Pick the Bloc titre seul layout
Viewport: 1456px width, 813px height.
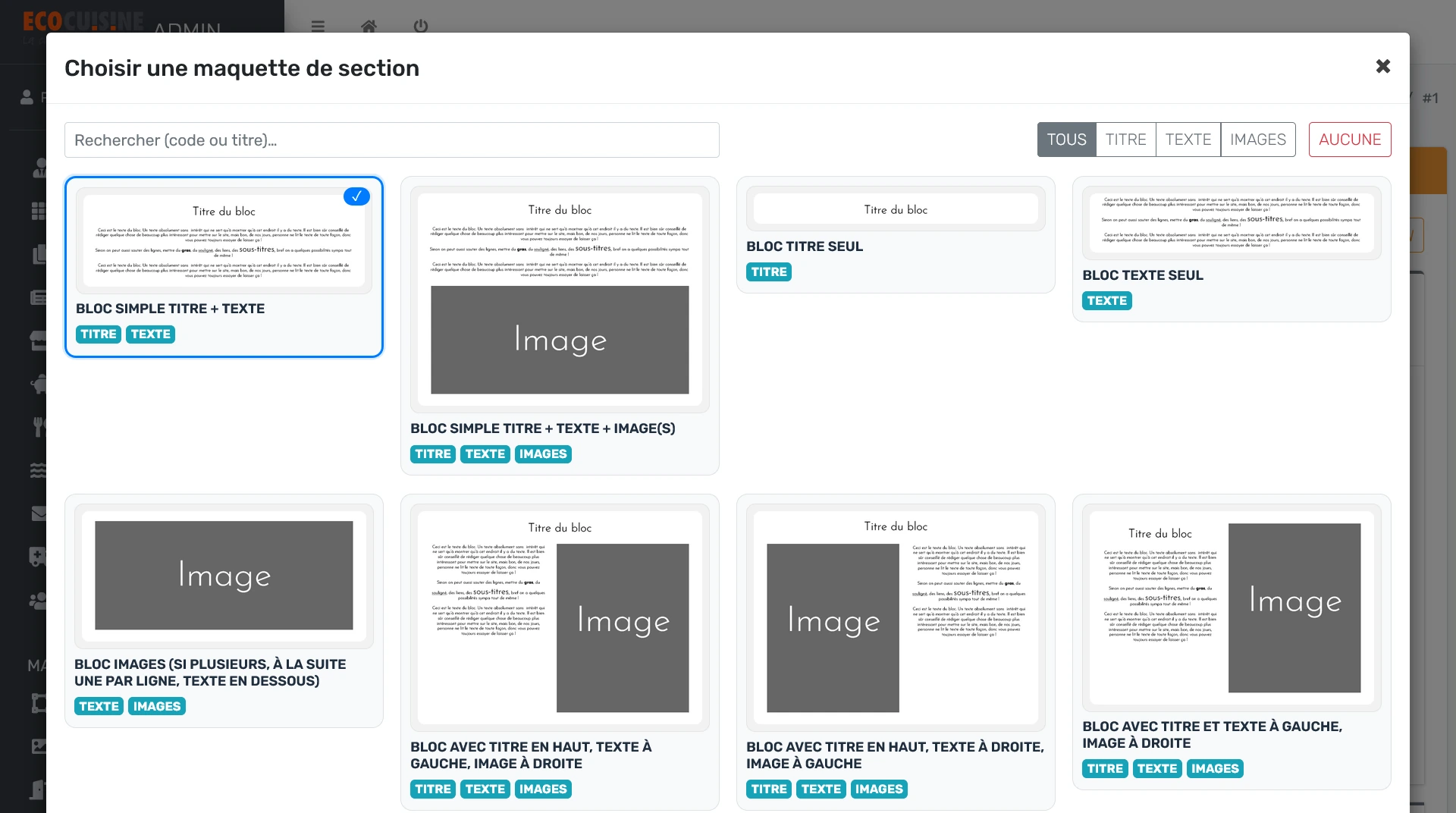895,235
